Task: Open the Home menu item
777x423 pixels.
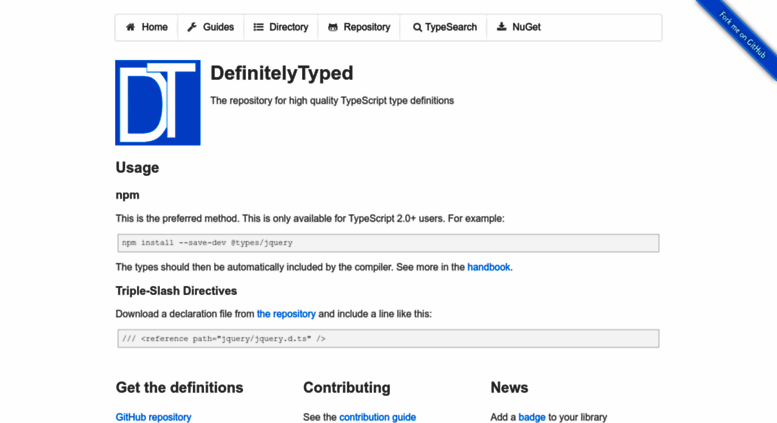Action: pyautogui.click(x=147, y=27)
